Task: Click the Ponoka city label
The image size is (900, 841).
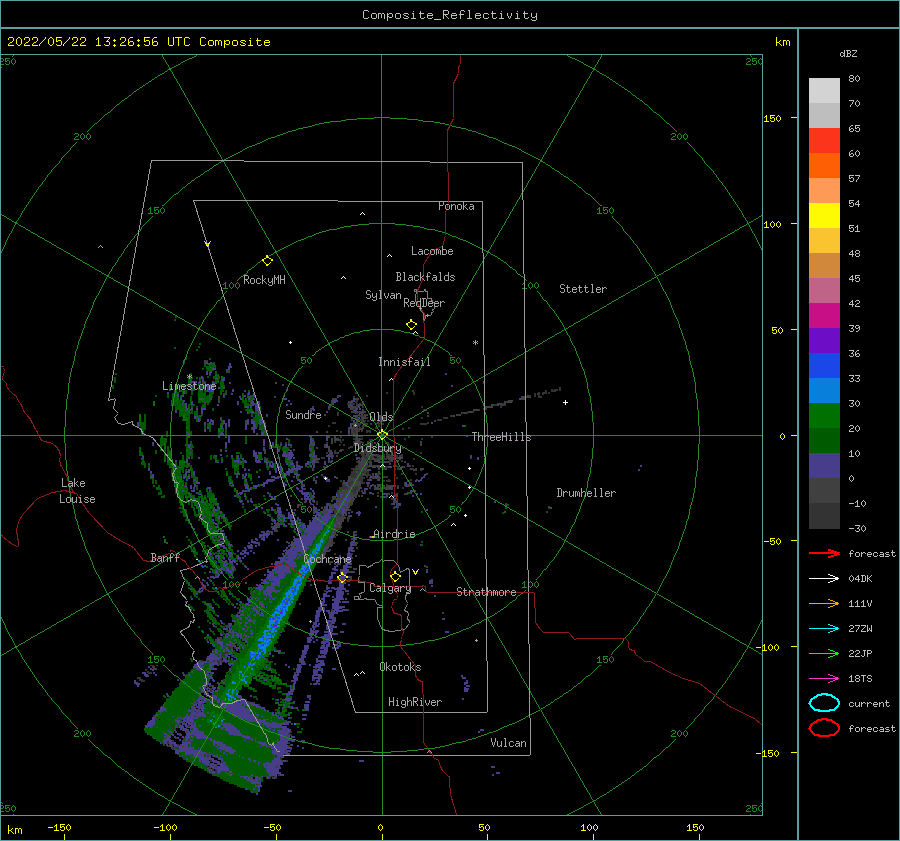Action: coord(456,206)
